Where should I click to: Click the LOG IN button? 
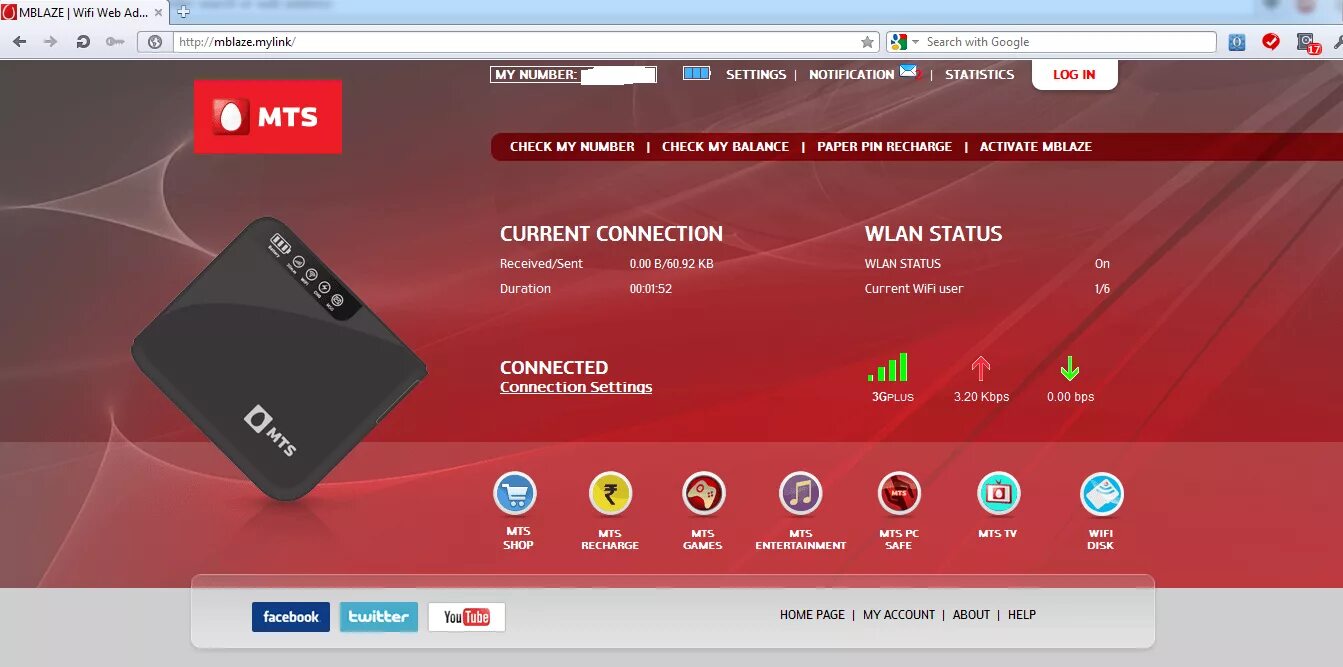pos(1074,75)
